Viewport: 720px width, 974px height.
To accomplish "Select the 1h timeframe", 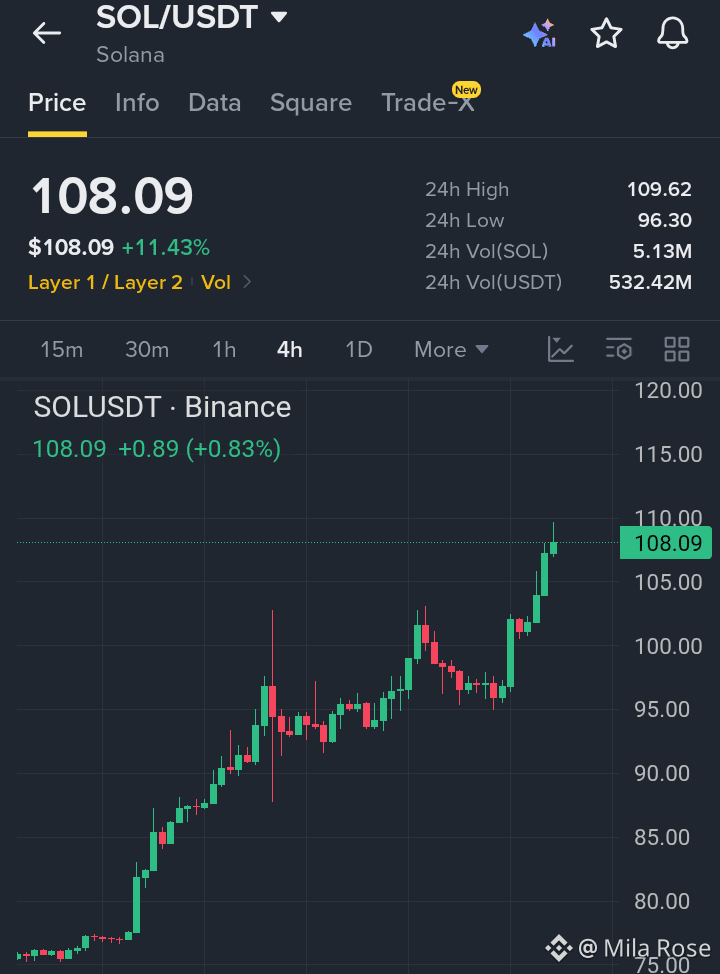I will coord(224,349).
